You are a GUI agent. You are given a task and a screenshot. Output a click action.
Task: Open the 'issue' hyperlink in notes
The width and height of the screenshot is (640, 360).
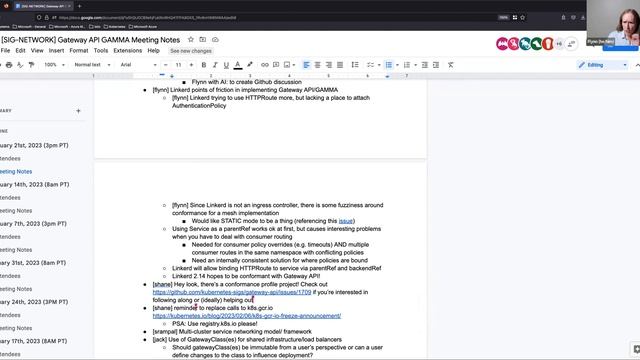(x=345, y=221)
